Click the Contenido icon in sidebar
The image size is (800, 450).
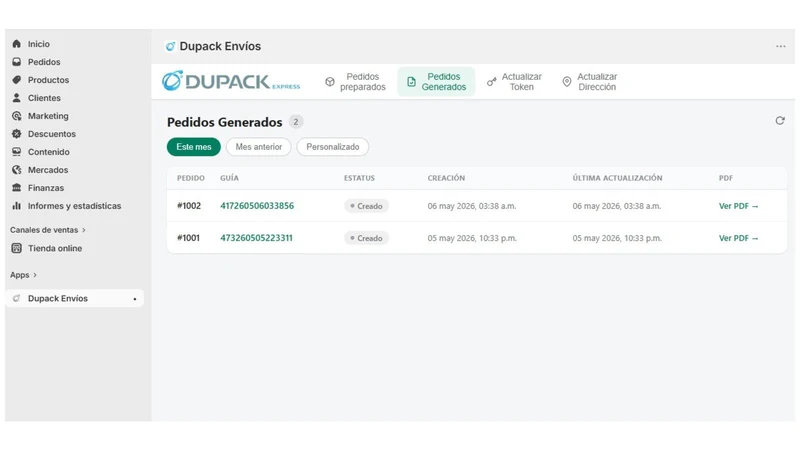[x=16, y=152]
